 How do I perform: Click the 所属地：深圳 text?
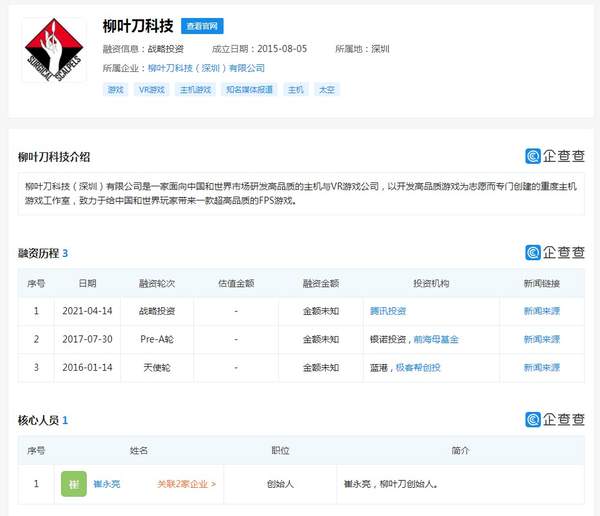pos(362,49)
